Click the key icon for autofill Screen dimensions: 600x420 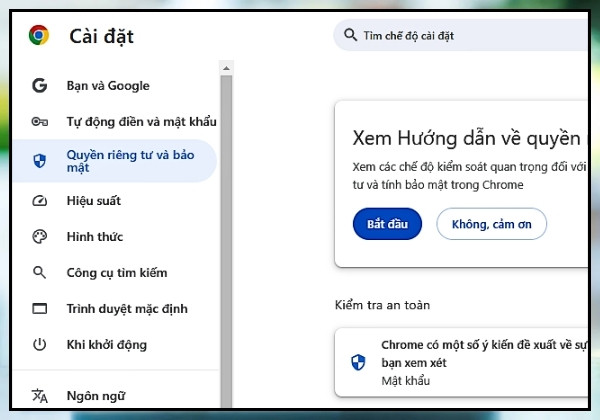coord(39,122)
